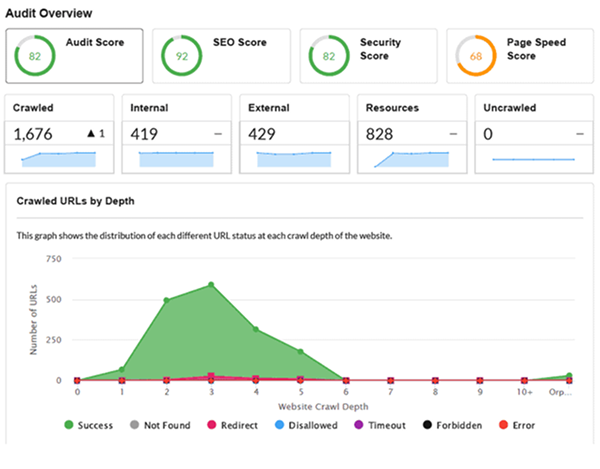Toggle the Success series in legend
This screenshot has height=469, width=600.
point(89,425)
